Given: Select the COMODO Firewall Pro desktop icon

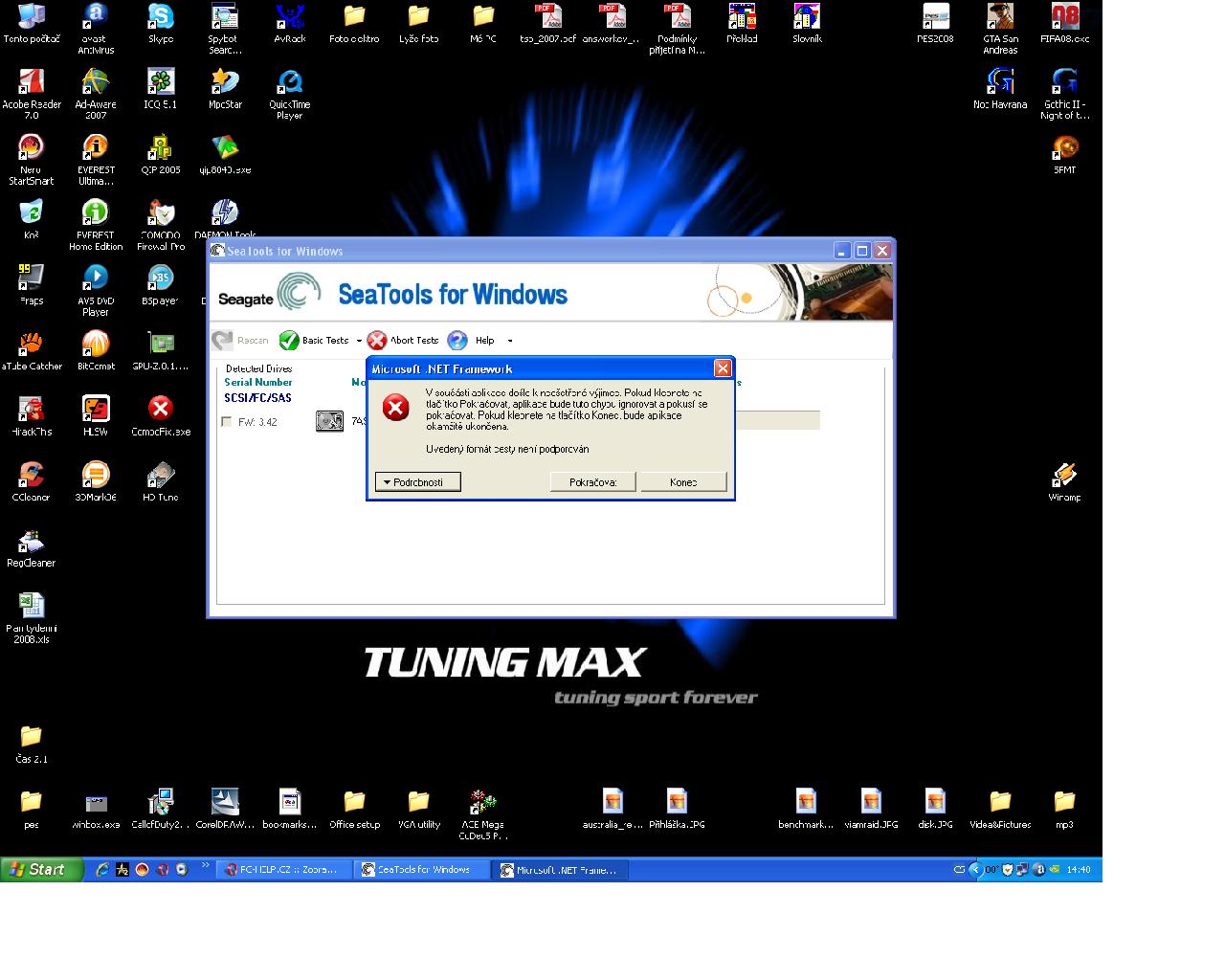Looking at the screenshot, I should 161,225.
